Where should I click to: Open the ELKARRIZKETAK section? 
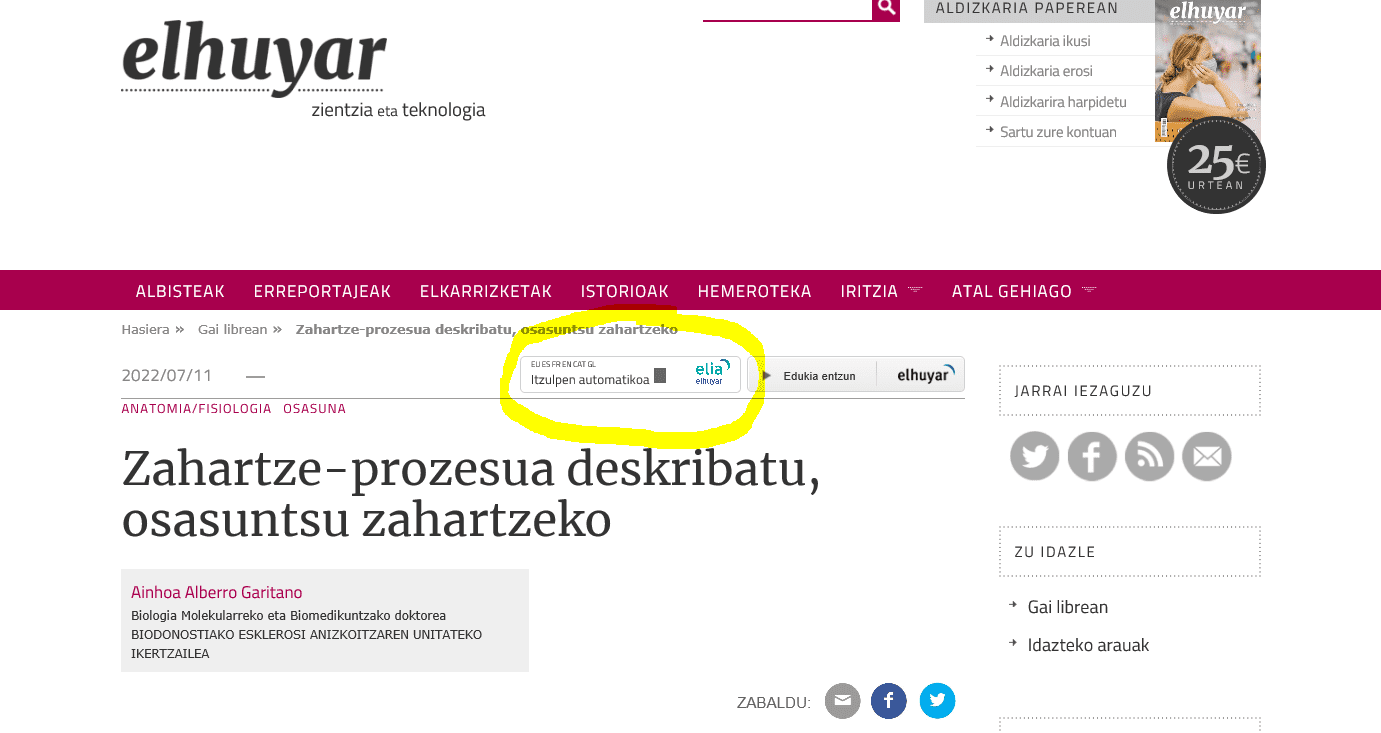tap(485, 291)
